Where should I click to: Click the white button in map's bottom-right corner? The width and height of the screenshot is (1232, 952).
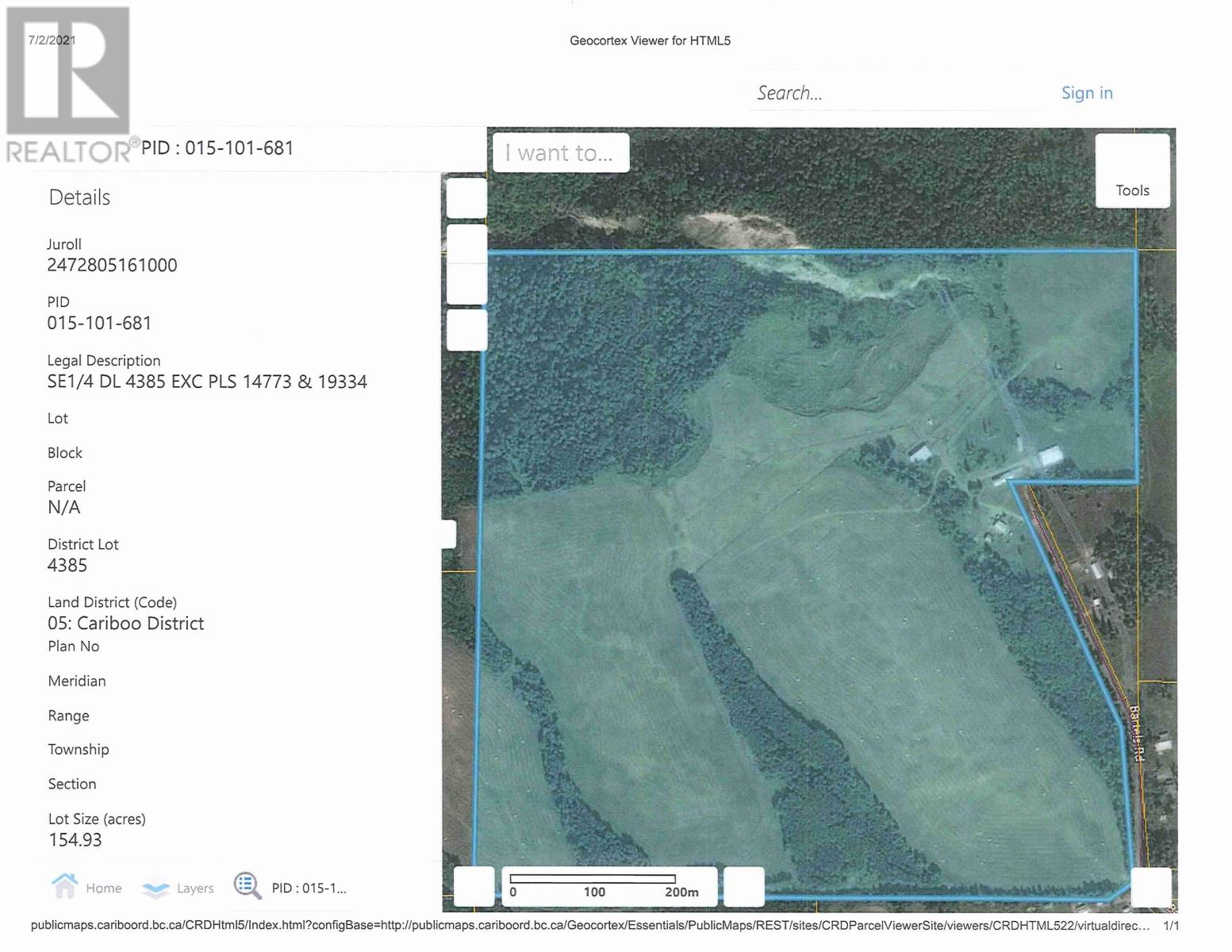tap(1150, 886)
